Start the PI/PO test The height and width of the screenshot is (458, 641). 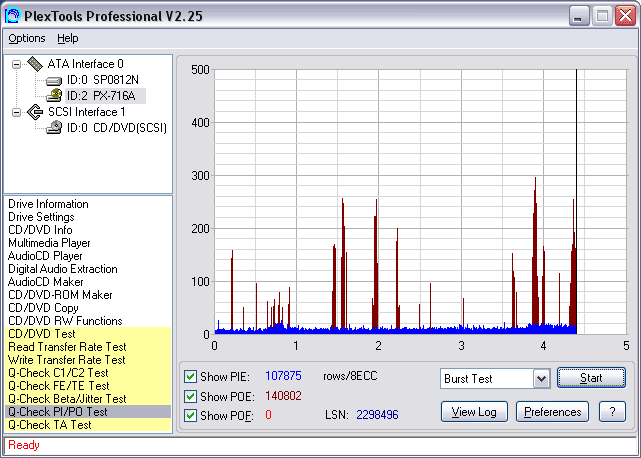(x=591, y=378)
